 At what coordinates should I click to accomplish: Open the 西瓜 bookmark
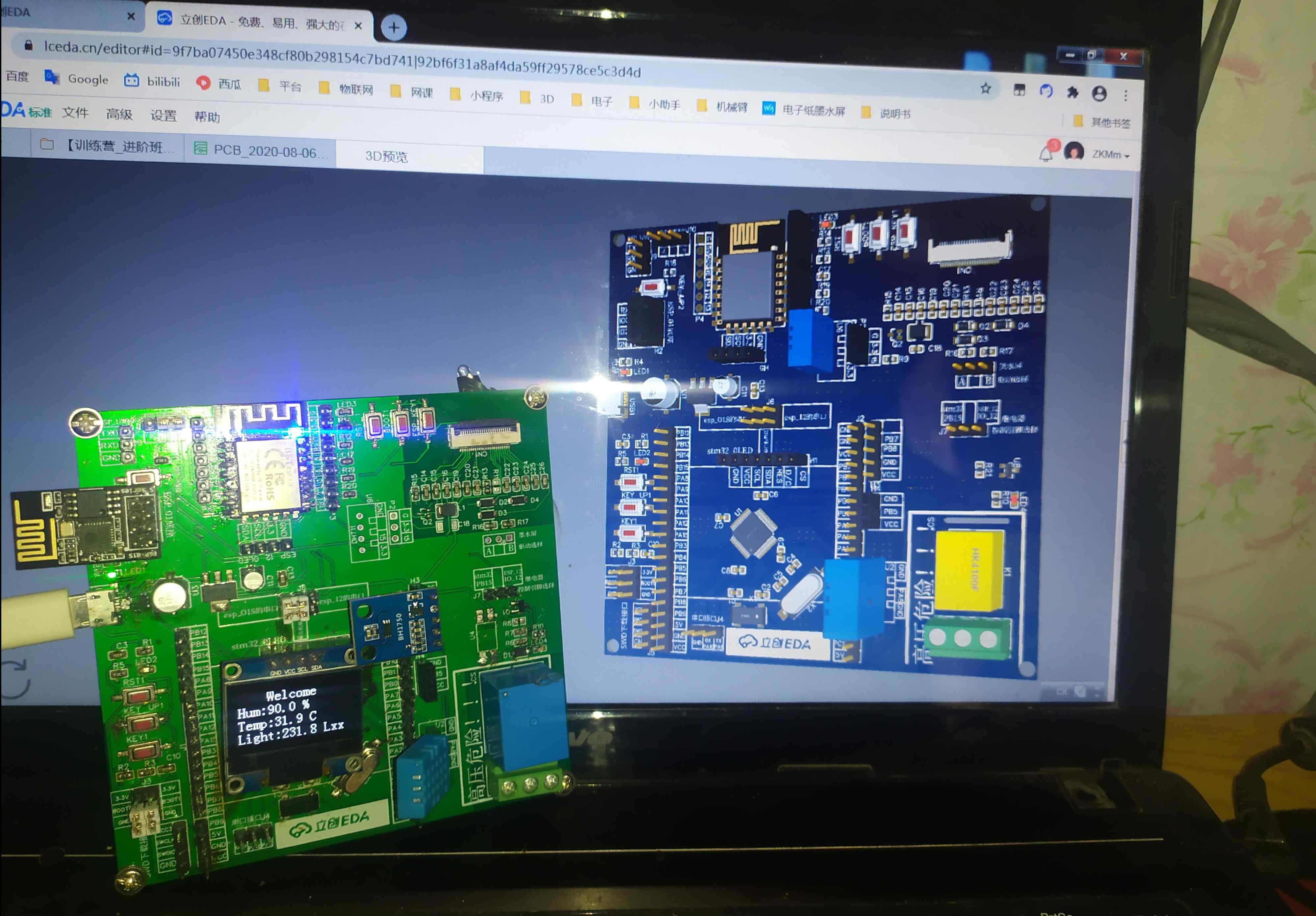[219, 84]
